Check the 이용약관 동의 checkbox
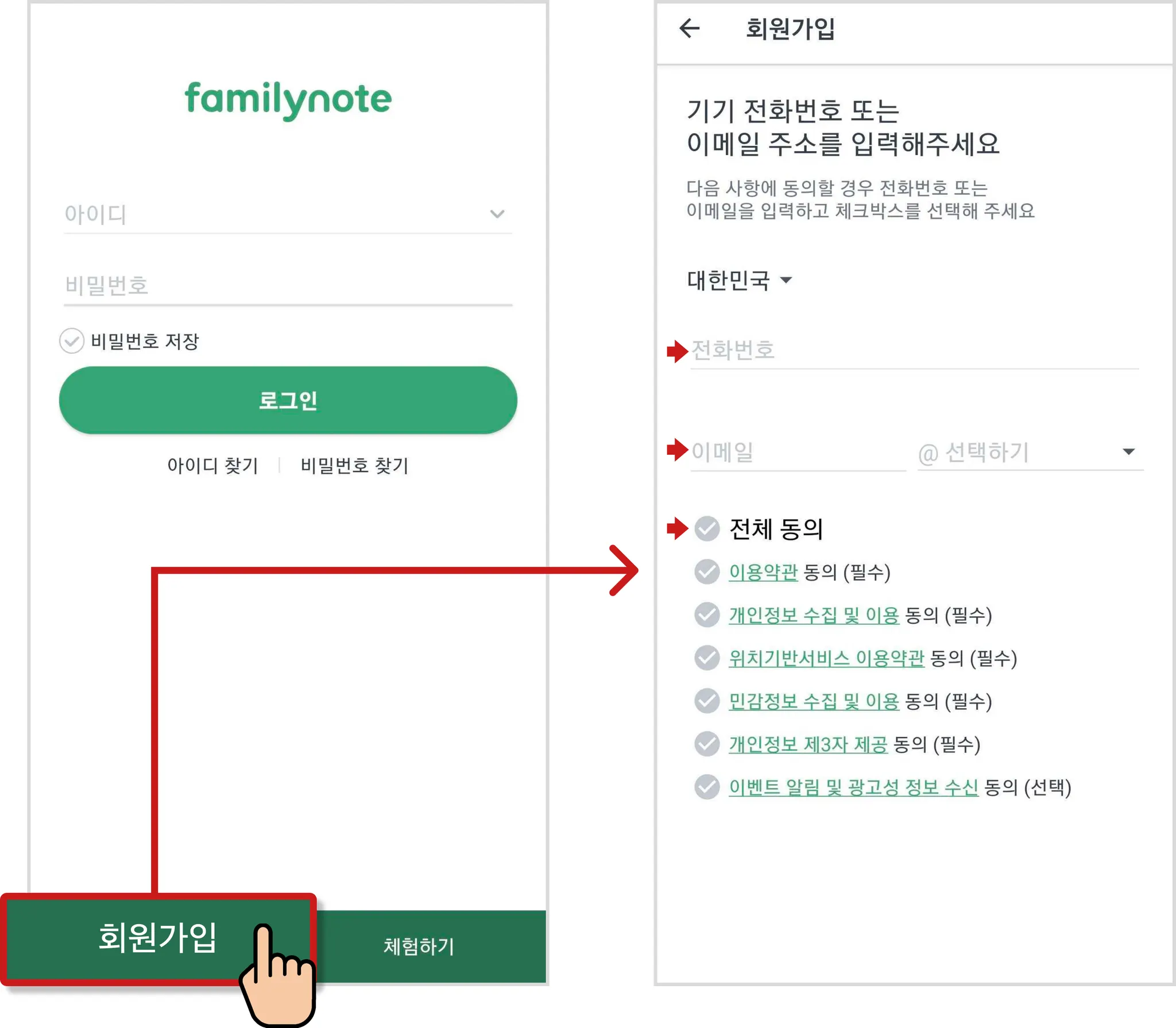Screen dimensions: 1176x1028 (707, 572)
